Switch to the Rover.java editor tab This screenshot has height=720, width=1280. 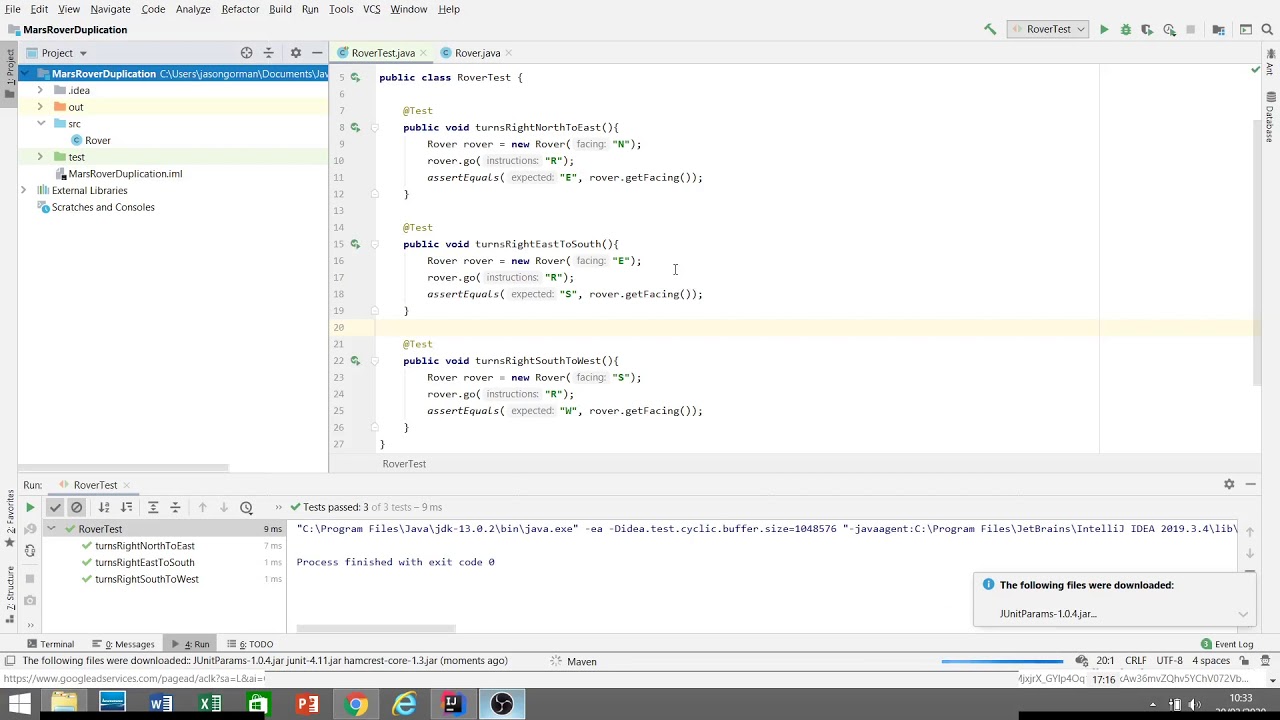pos(470,53)
